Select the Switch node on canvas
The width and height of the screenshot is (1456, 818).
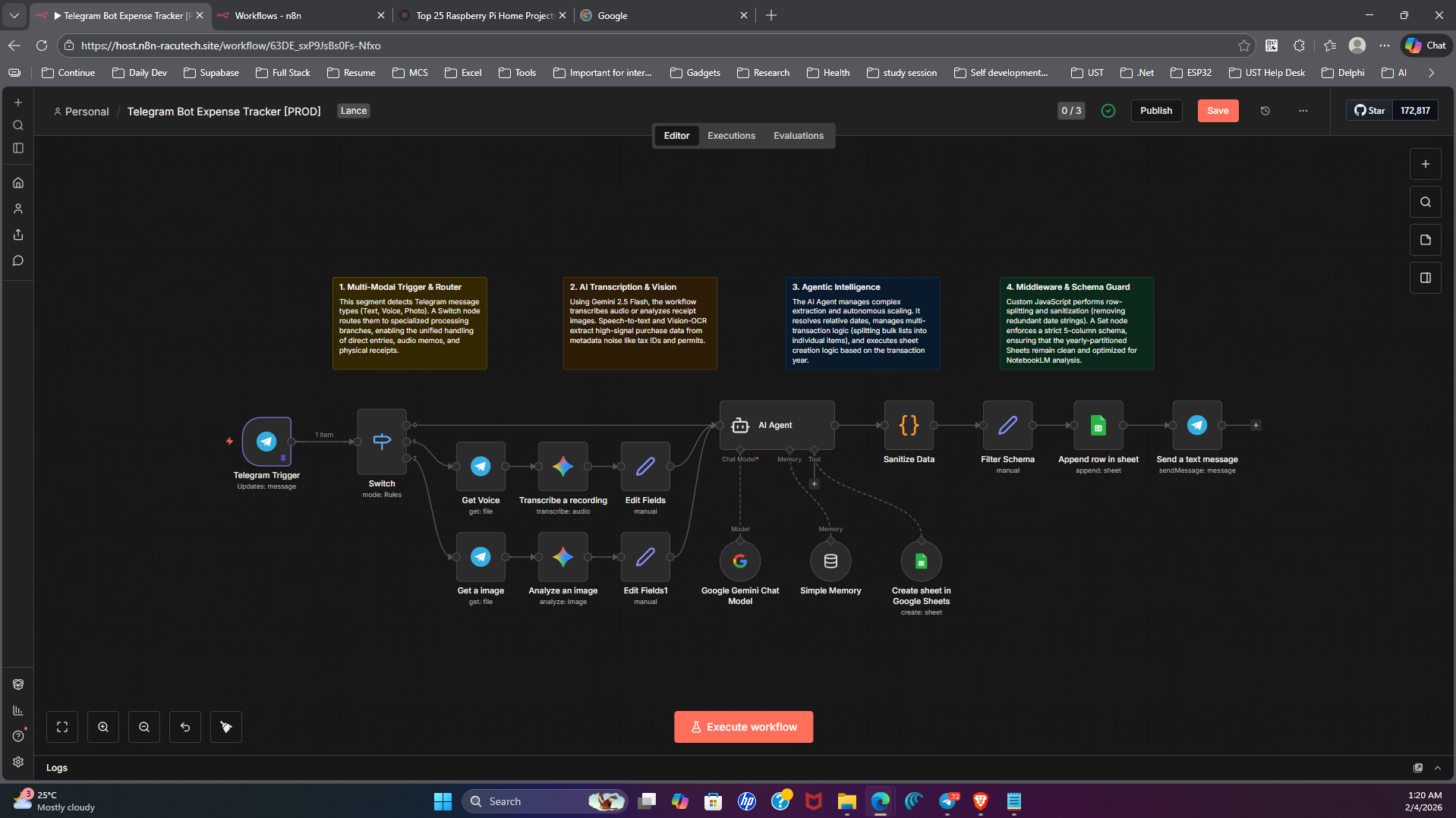382,442
